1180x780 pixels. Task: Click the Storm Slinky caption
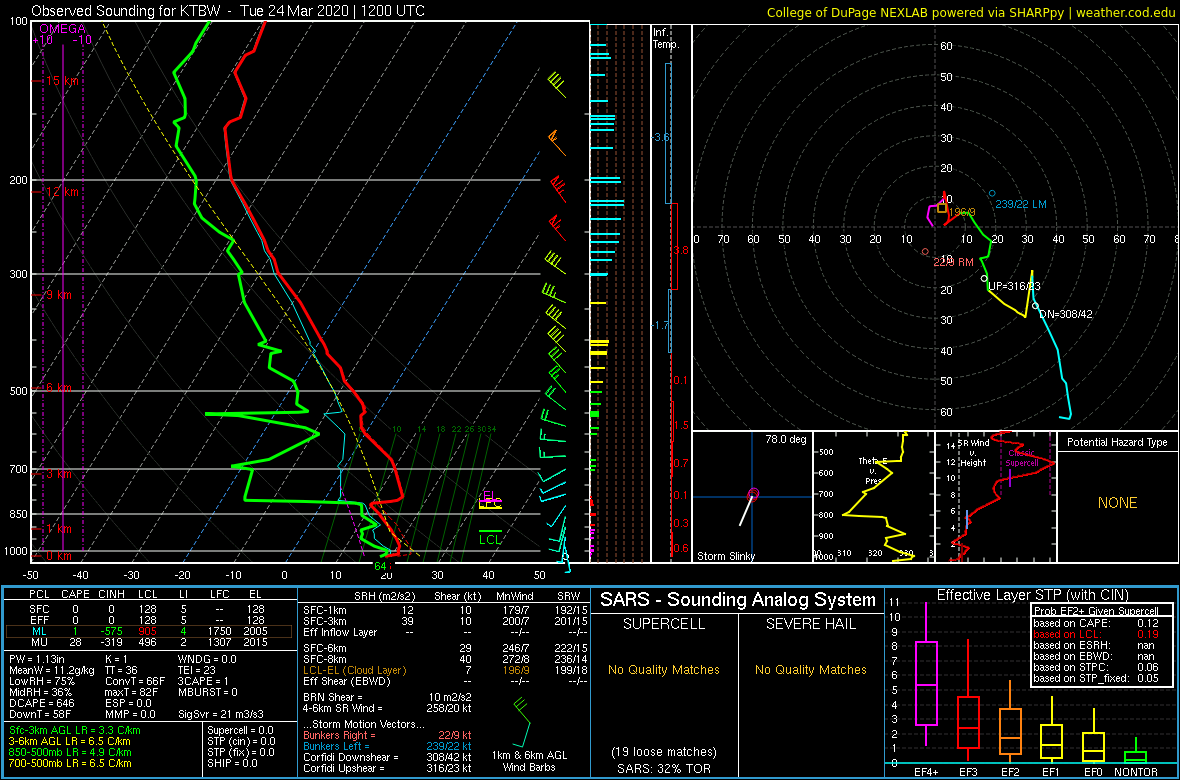pyautogui.click(x=727, y=556)
